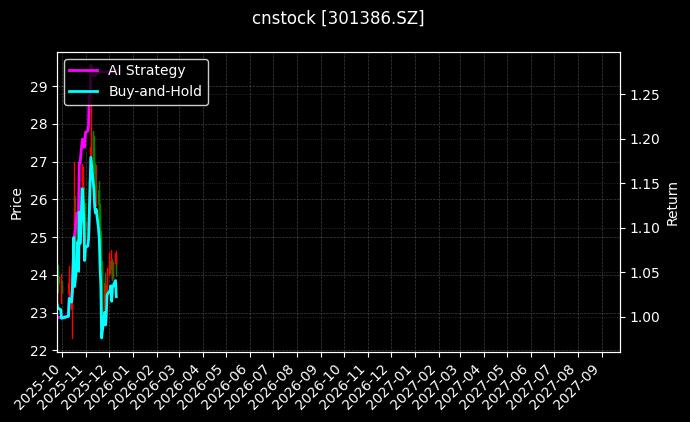Click the x-axis date label 2027-09
The width and height of the screenshot is (690, 422).
click(x=578, y=386)
